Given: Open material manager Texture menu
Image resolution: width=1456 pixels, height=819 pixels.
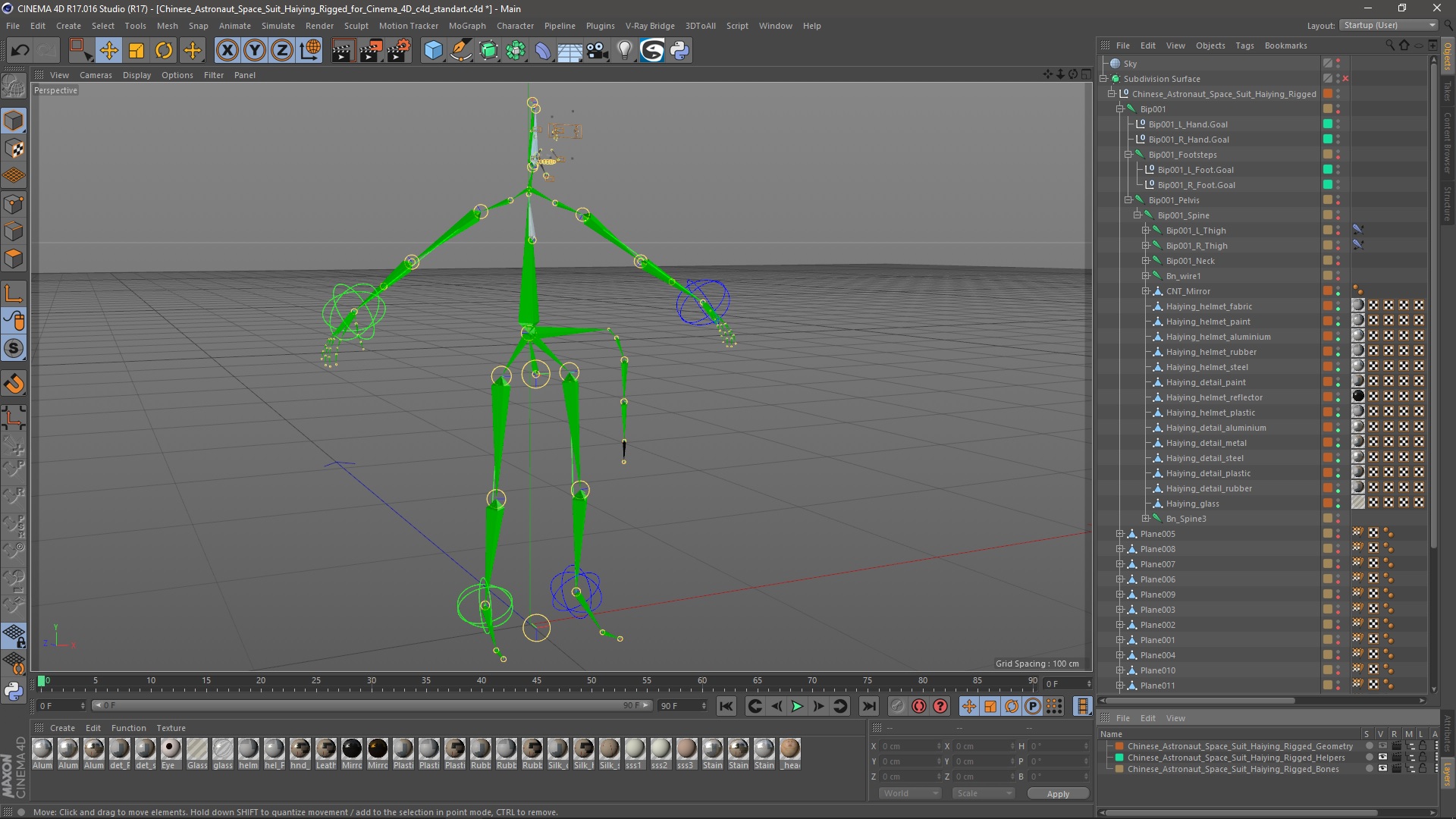Looking at the screenshot, I should coord(171,728).
